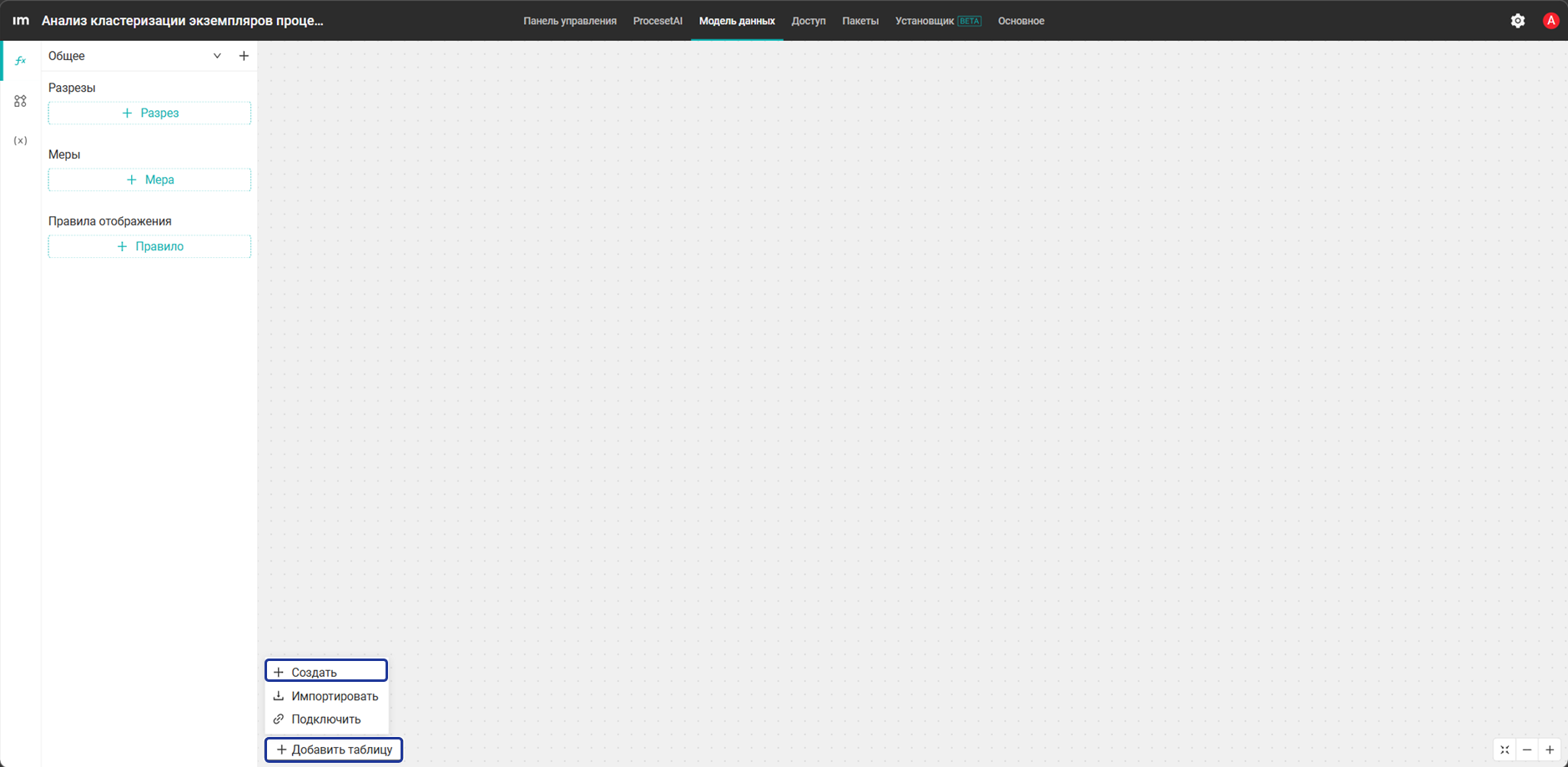The height and width of the screenshot is (767, 1568).
Task: Fit canvas to screen icon
Action: pos(1505,749)
